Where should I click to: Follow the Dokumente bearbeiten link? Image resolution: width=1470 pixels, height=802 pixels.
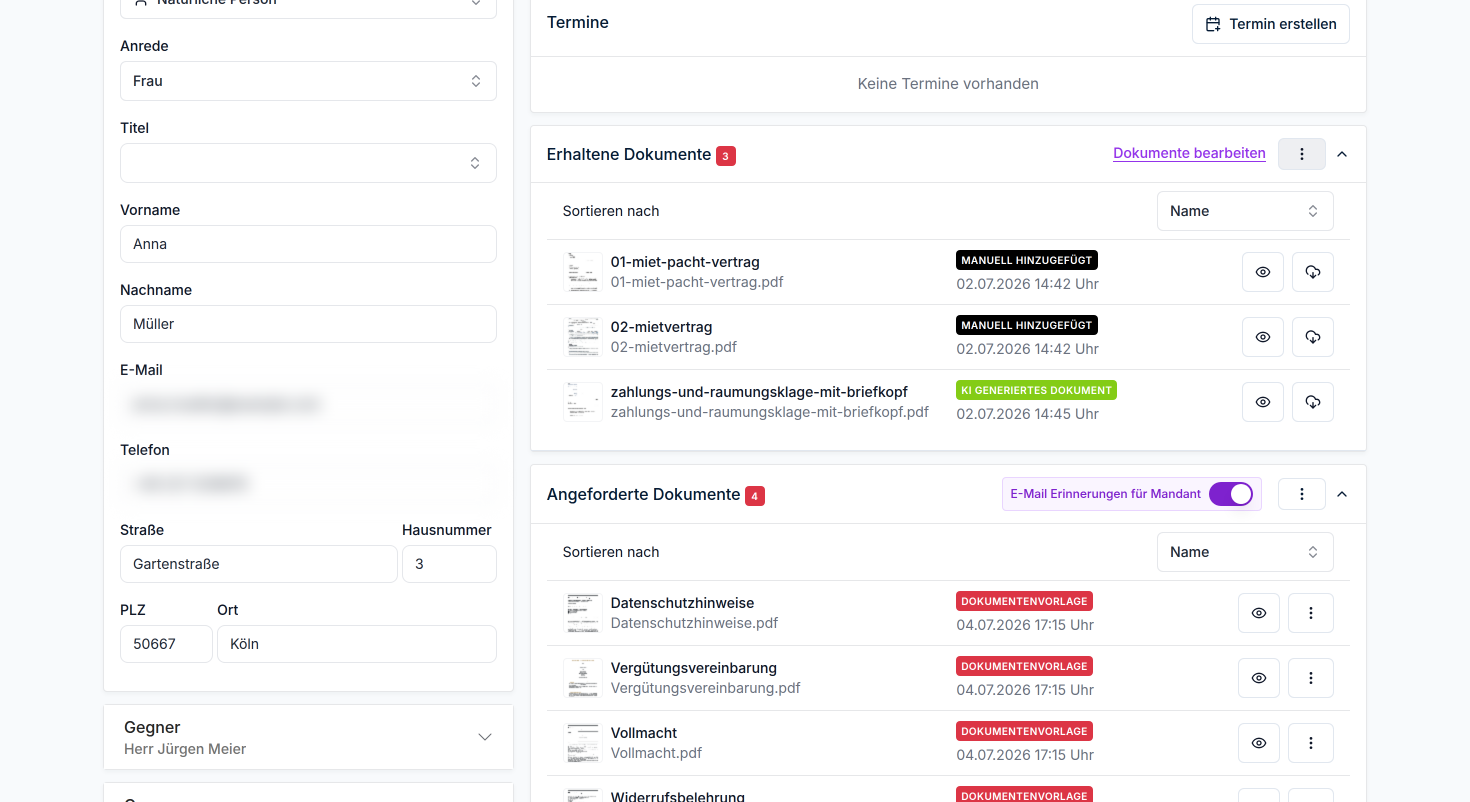tap(1189, 153)
